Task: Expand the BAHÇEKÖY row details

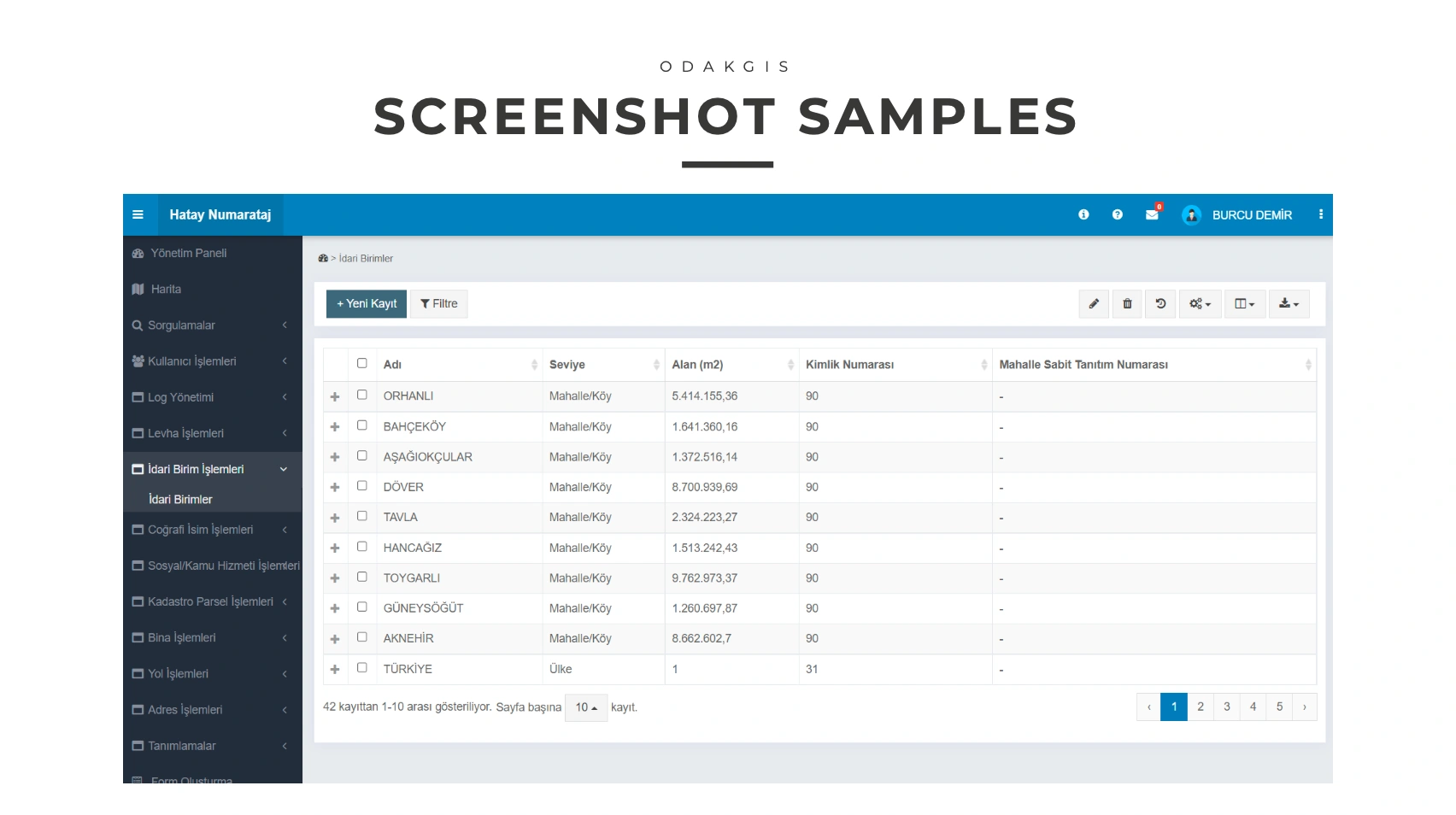Action: pos(335,426)
